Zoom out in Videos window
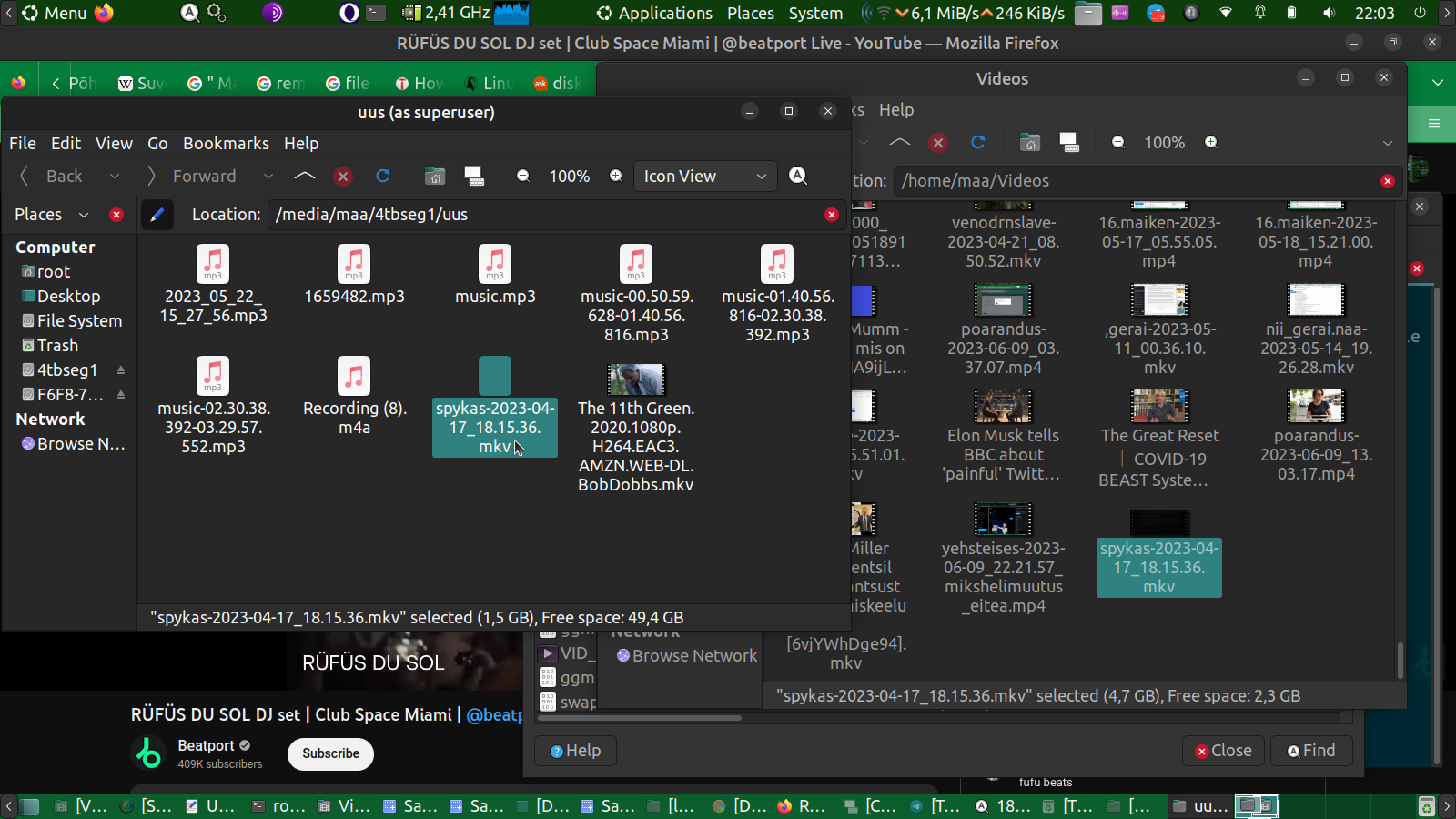This screenshot has width=1456, height=819. [x=1118, y=142]
